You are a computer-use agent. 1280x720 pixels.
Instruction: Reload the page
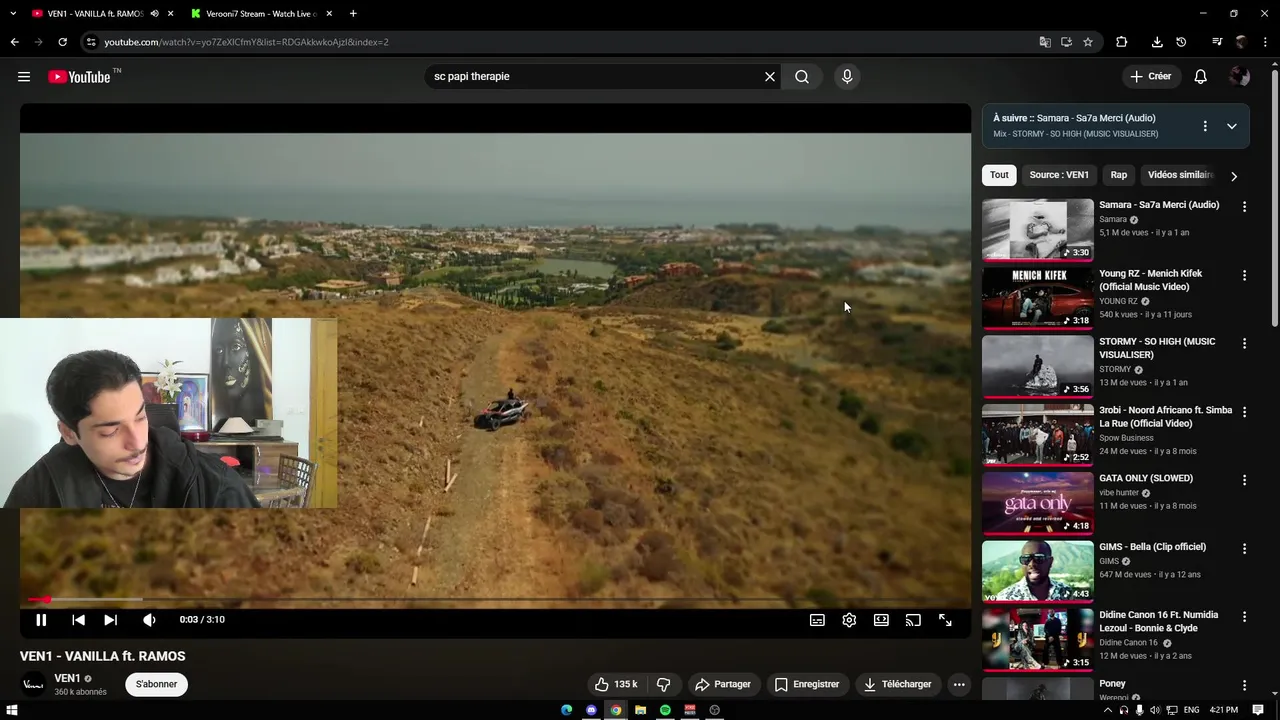(x=62, y=42)
